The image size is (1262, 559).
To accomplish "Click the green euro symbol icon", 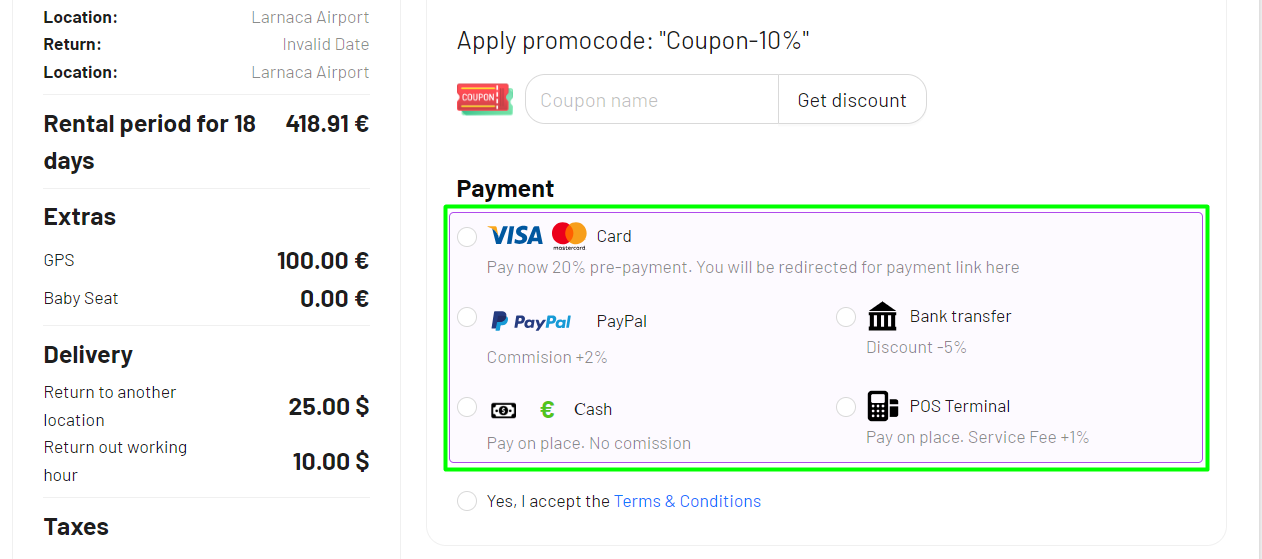I will click(x=547, y=409).
